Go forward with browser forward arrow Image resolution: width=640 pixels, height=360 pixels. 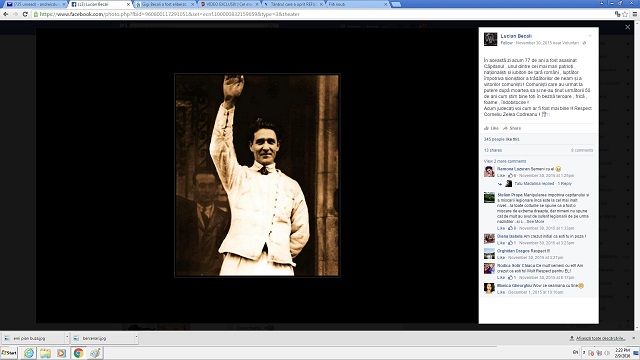(x=16, y=14)
